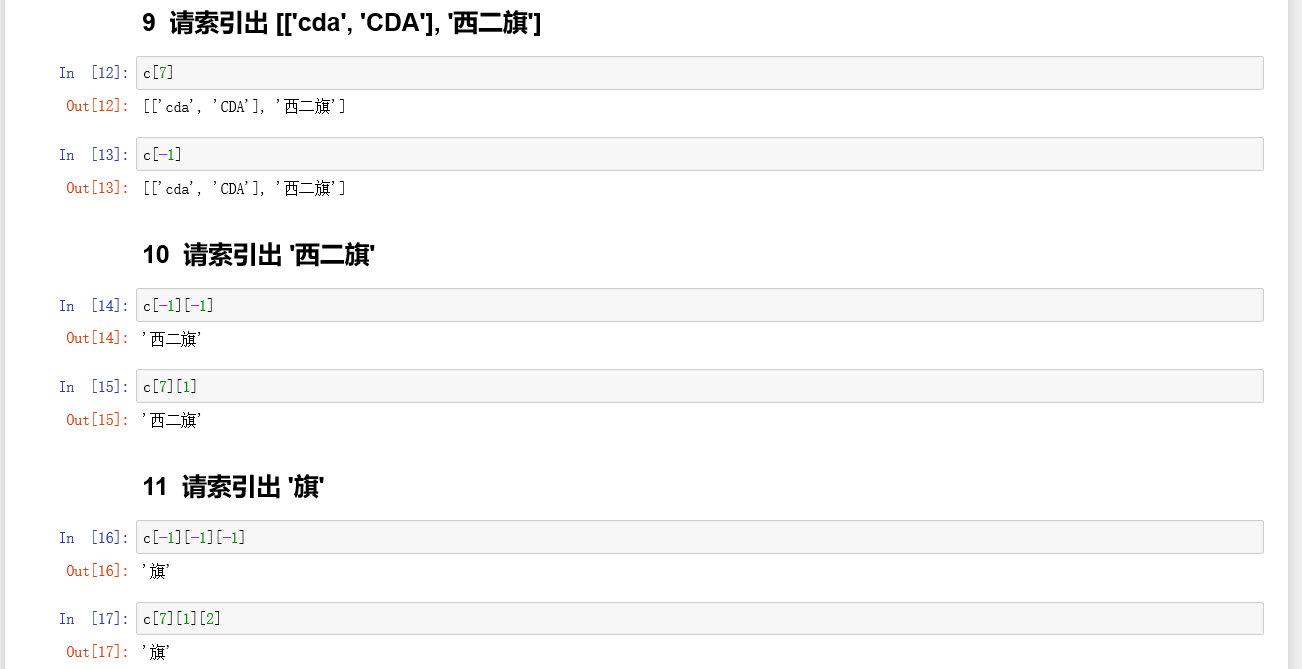This screenshot has height=669, width=1302.
Task: Select heading 9 about indexing the nested list
Action: click(342, 24)
